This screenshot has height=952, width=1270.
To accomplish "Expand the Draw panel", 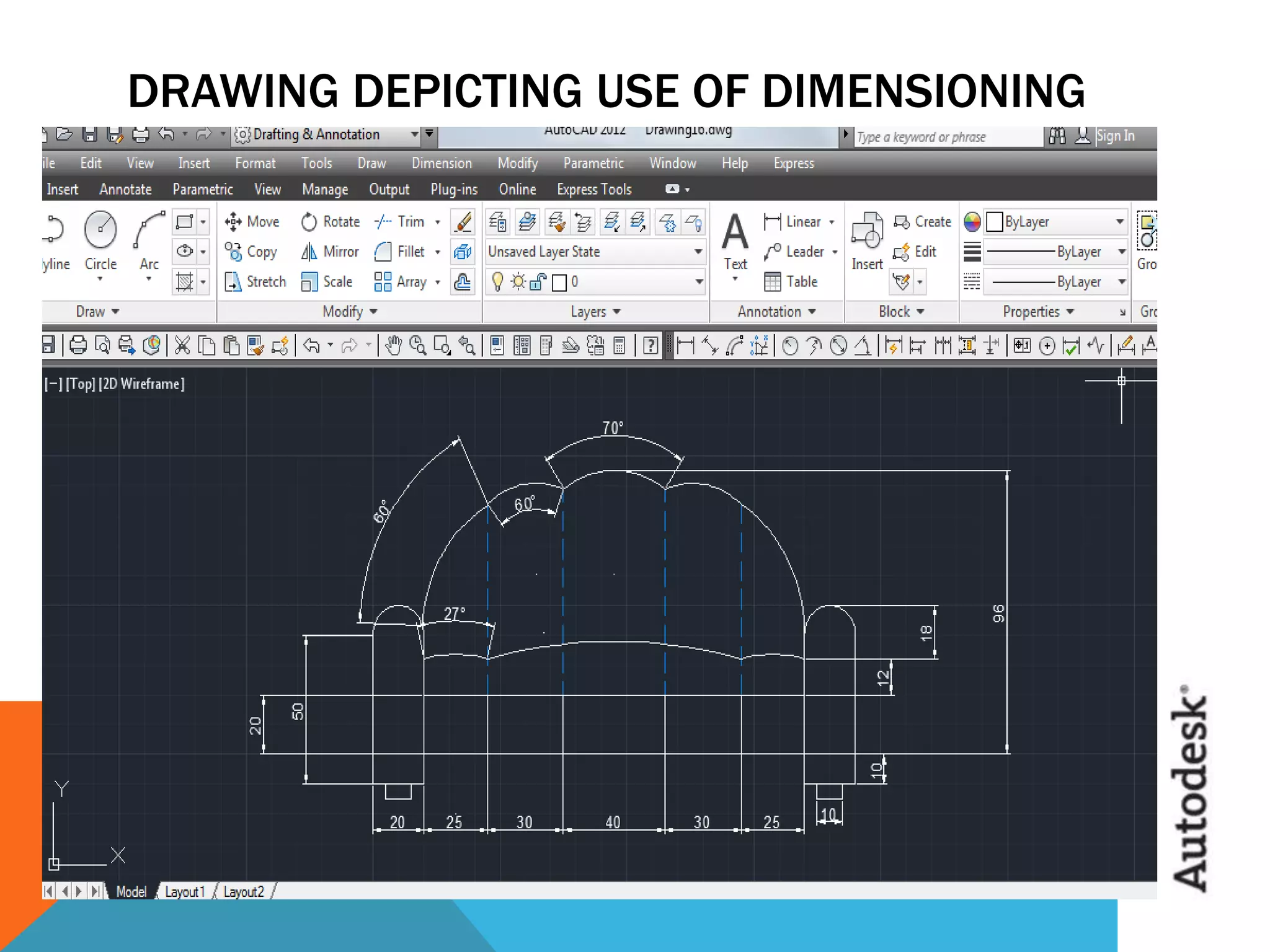I will pos(97,312).
